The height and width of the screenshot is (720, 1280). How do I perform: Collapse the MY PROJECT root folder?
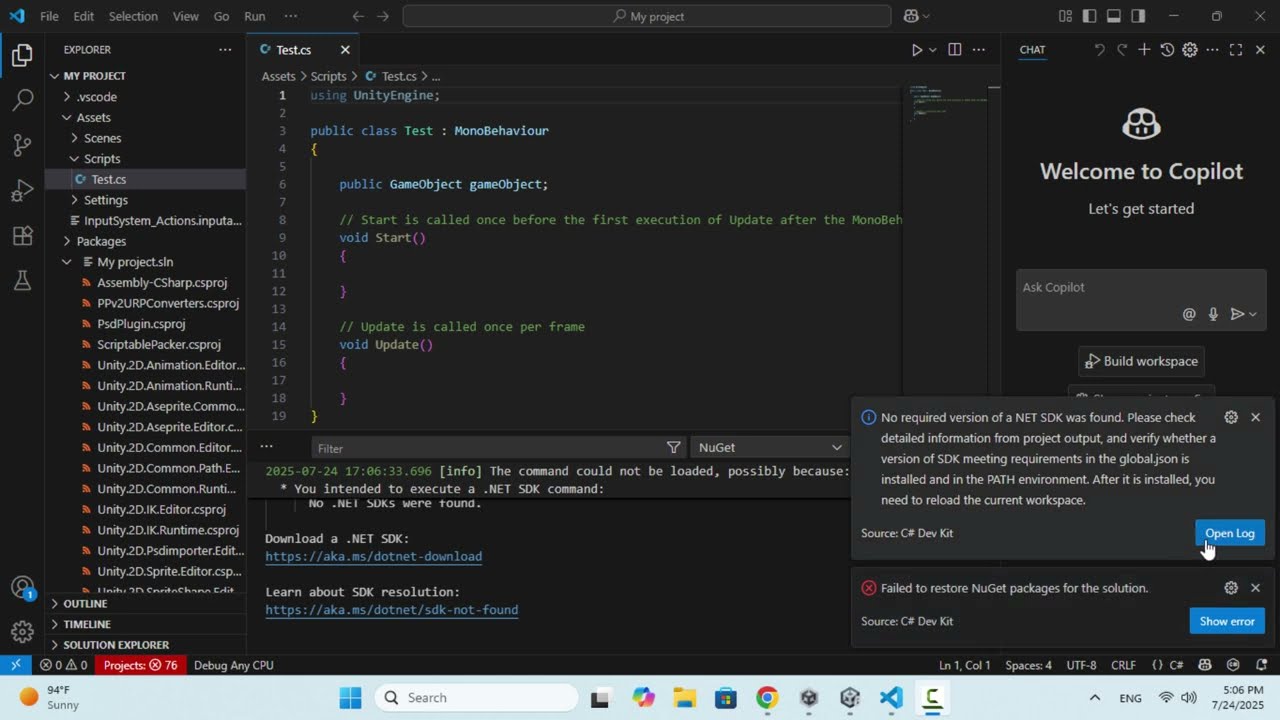click(55, 76)
